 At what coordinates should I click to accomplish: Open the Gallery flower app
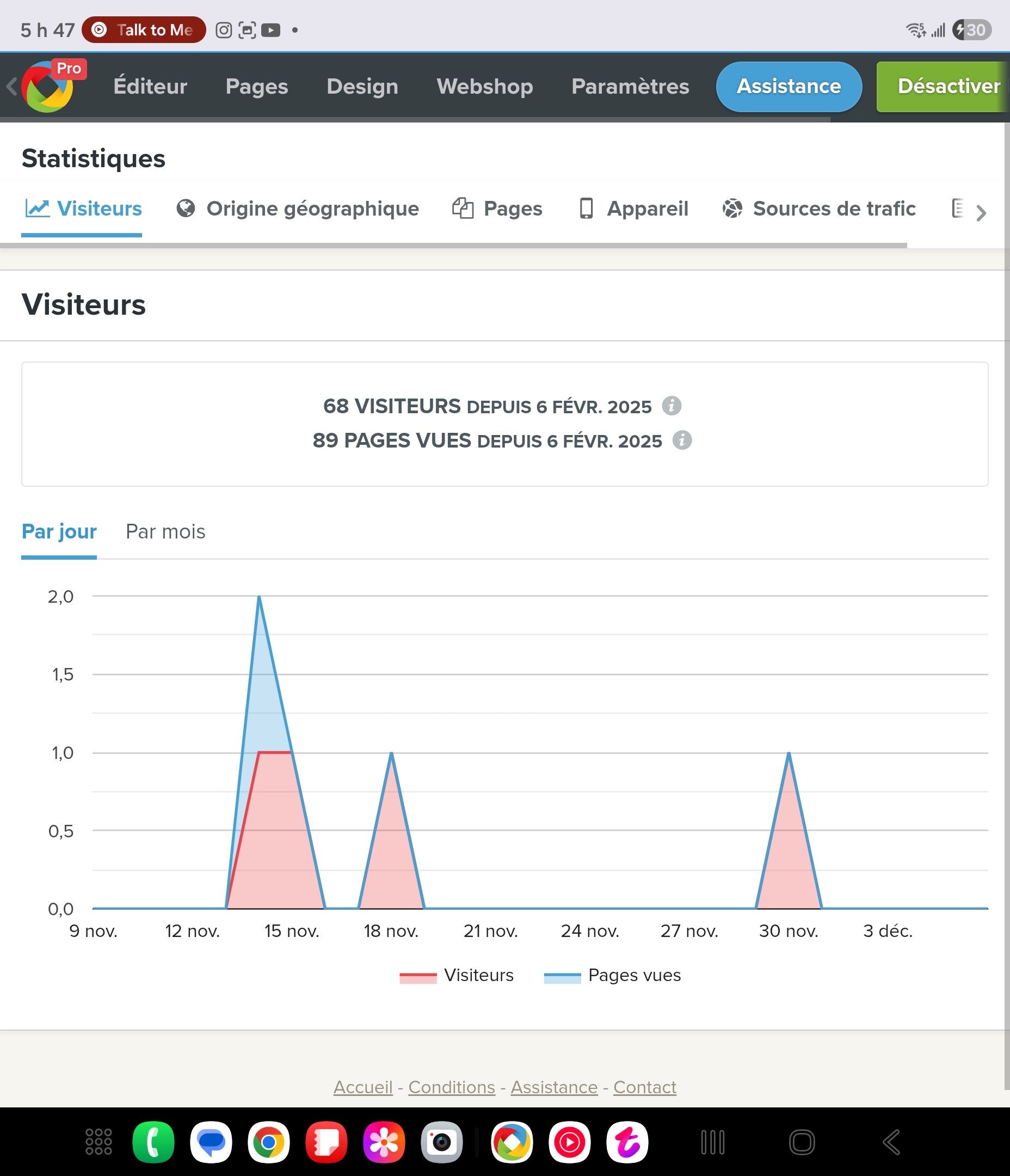click(384, 1142)
